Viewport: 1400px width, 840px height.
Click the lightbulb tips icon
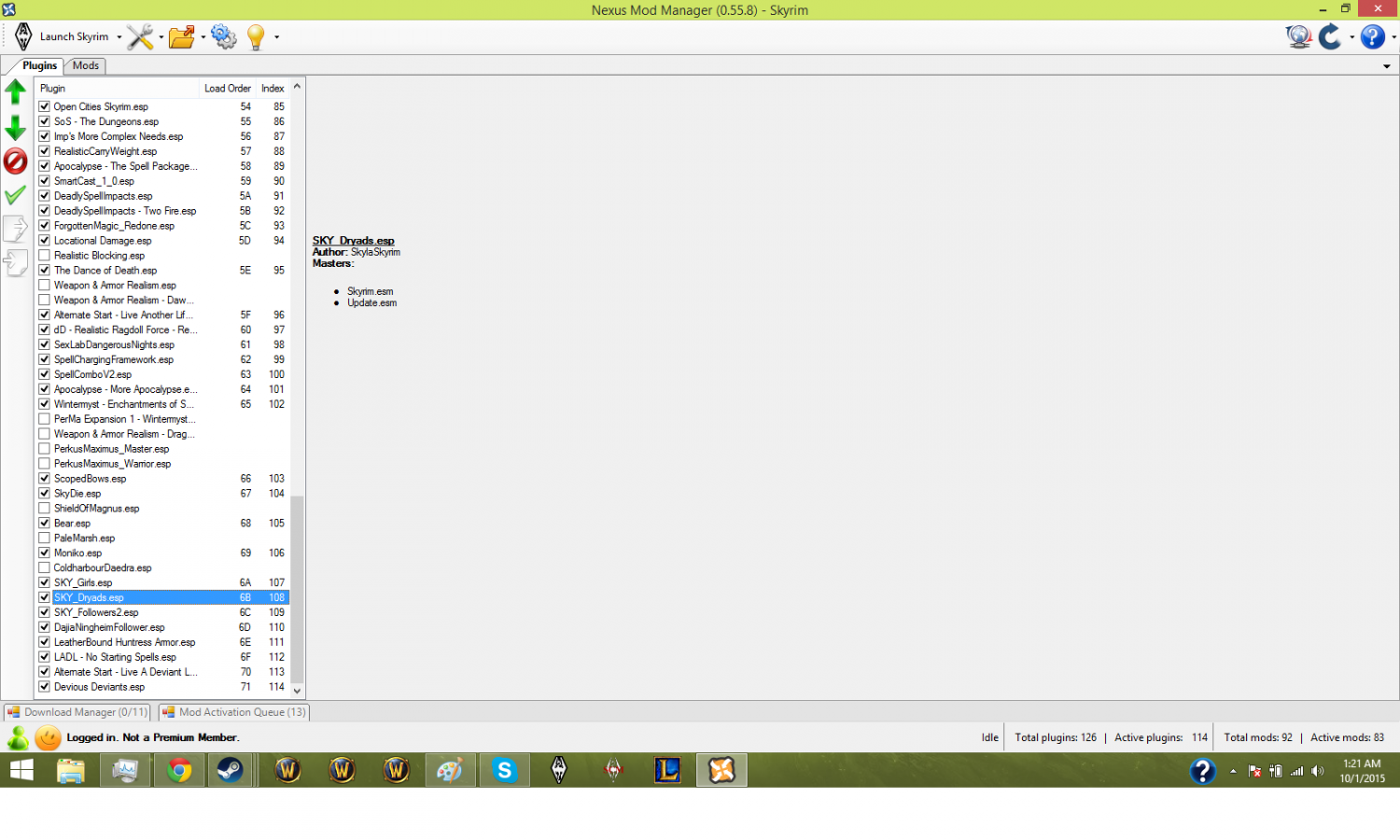pyautogui.click(x=256, y=37)
